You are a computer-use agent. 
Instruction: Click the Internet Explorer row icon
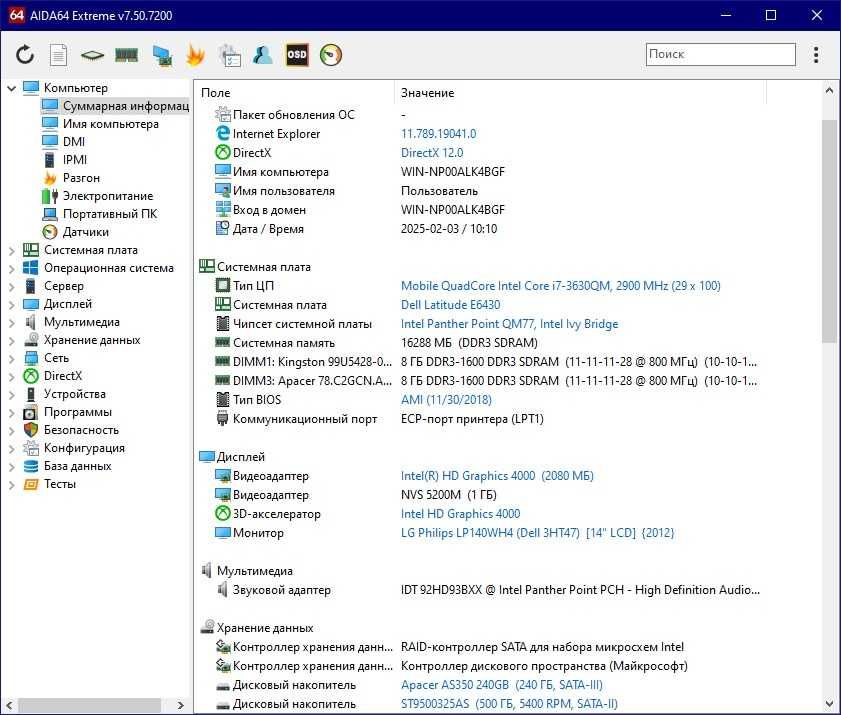(x=223, y=133)
